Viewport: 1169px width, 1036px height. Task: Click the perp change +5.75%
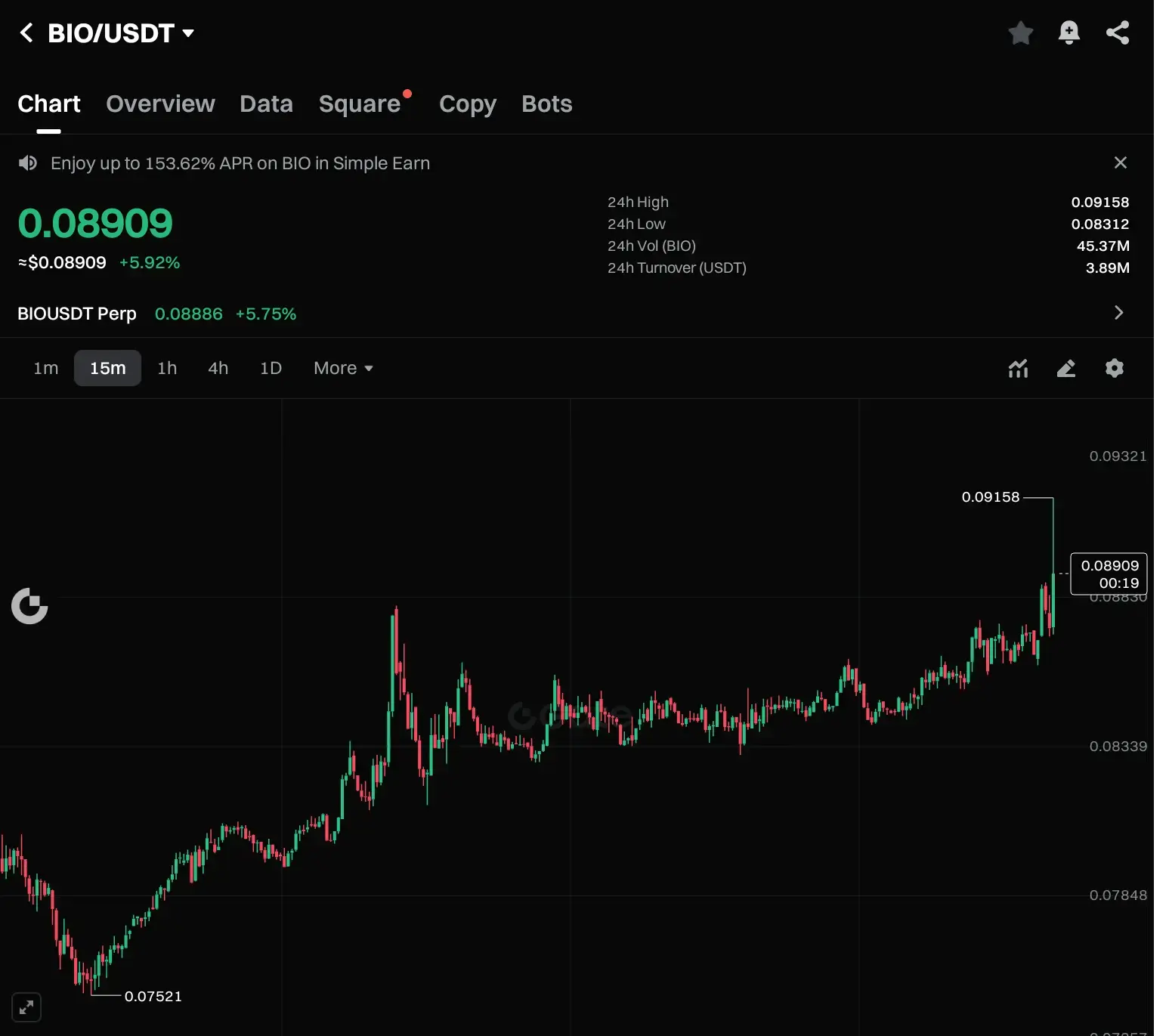pos(266,314)
